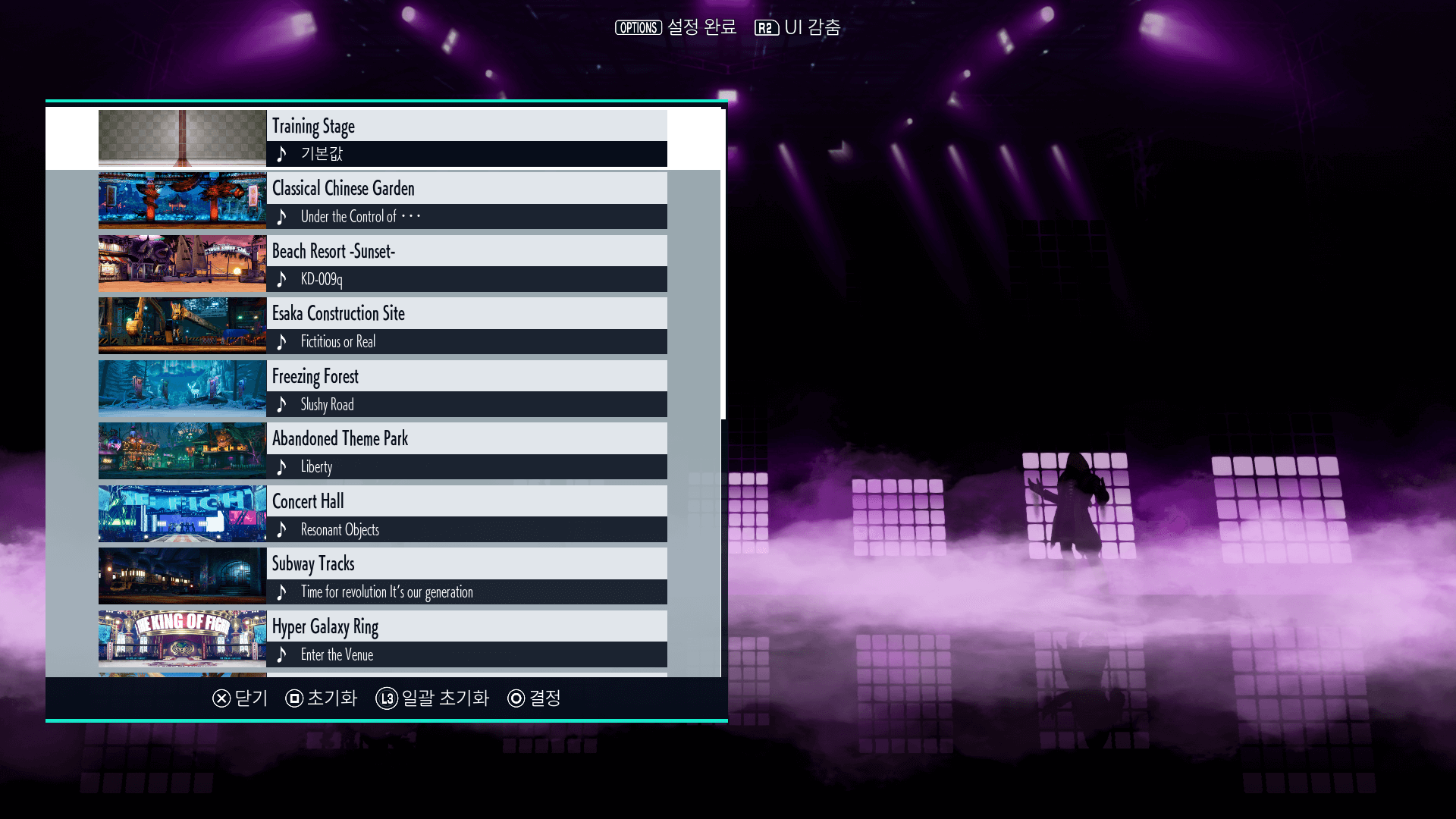Click the OPTIONS button icon at top
This screenshot has width=1456, height=819.
639,28
